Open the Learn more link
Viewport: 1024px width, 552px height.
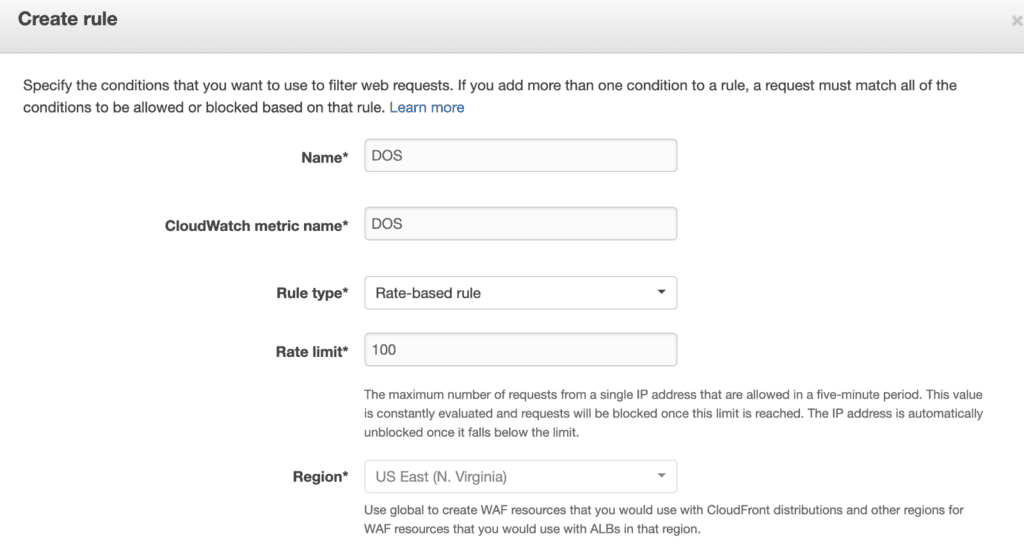426,107
